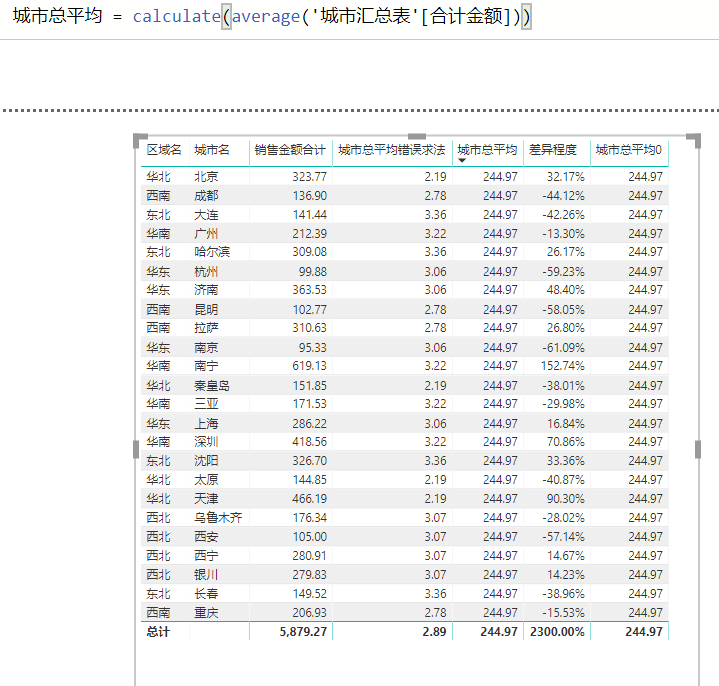Select the 三亚 city cell
This screenshot has height=686, width=719.
click(x=206, y=404)
